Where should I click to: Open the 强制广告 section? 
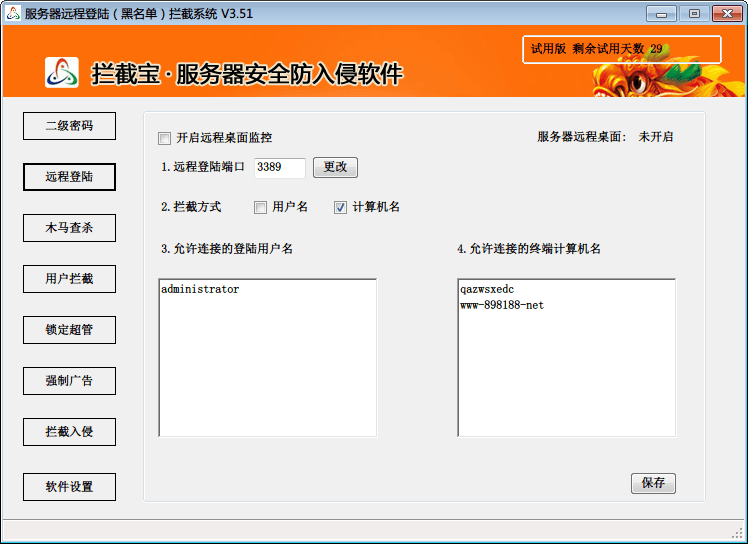tap(69, 381)
